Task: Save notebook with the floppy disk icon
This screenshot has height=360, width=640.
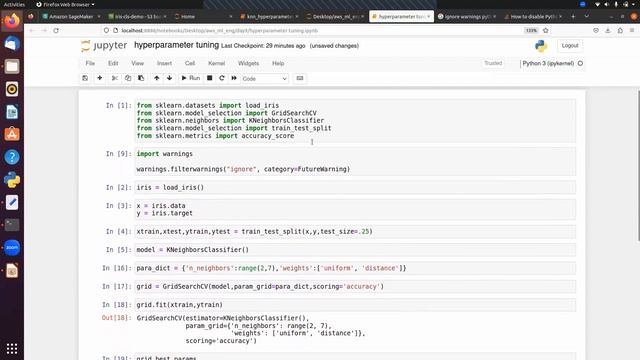Action: (x=85, y=78)
